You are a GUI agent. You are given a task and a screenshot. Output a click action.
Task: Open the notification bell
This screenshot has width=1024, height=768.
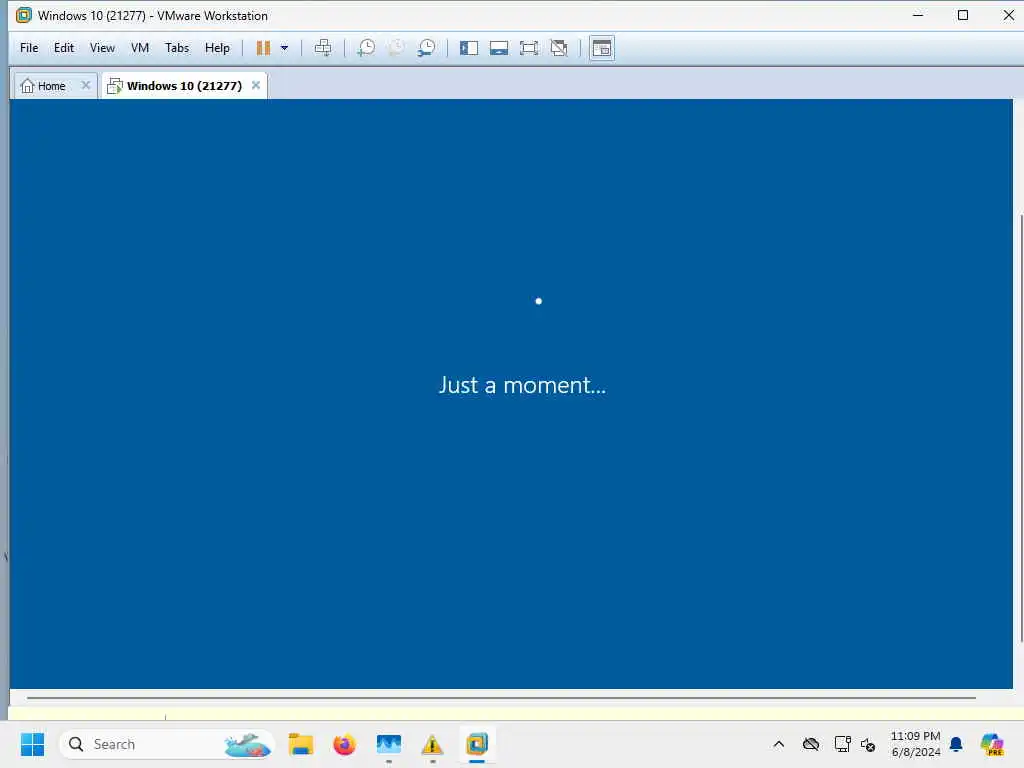pos(956,744)
